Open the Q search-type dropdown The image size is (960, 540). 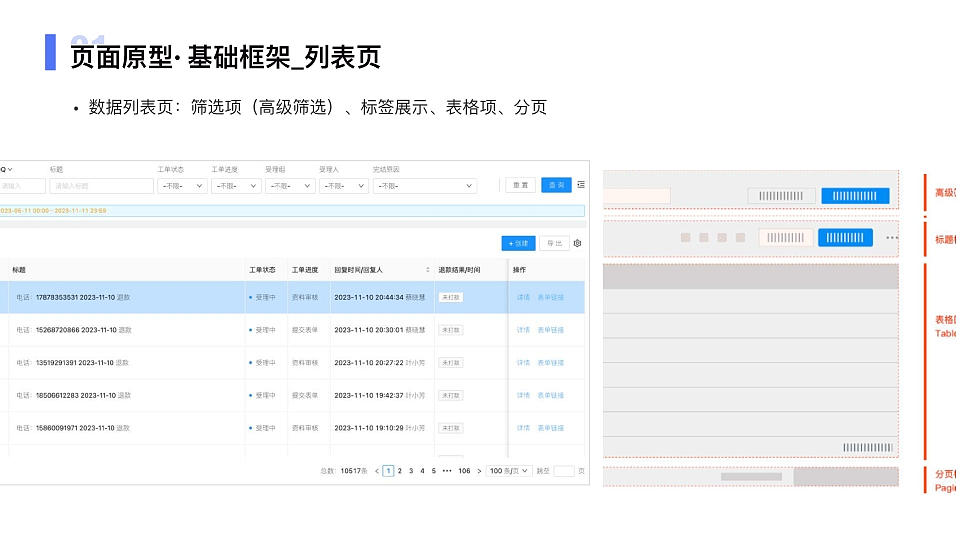click(x=6, y=170)
